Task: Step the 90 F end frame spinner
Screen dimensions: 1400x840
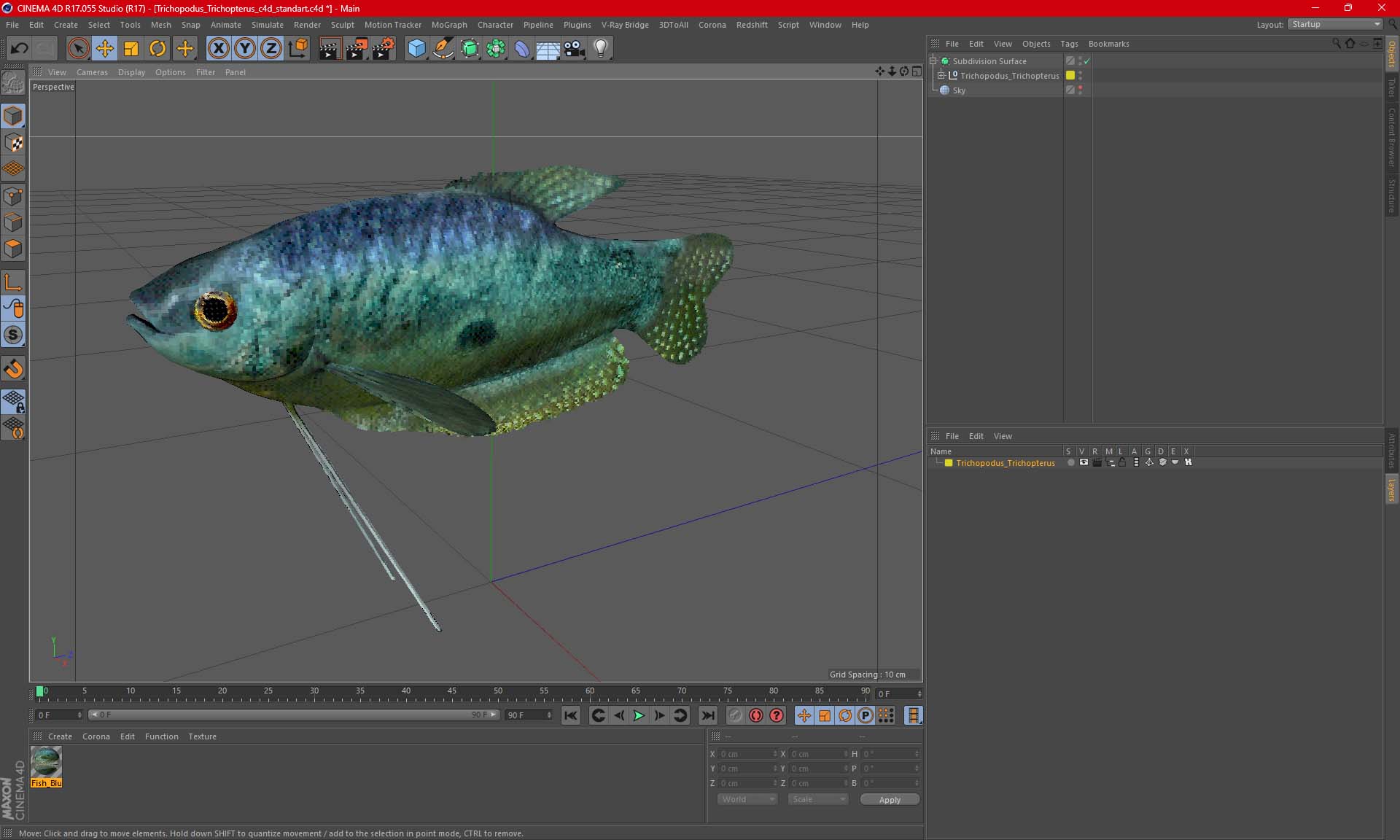Action: pyautogui.click(x=549, y=715)
